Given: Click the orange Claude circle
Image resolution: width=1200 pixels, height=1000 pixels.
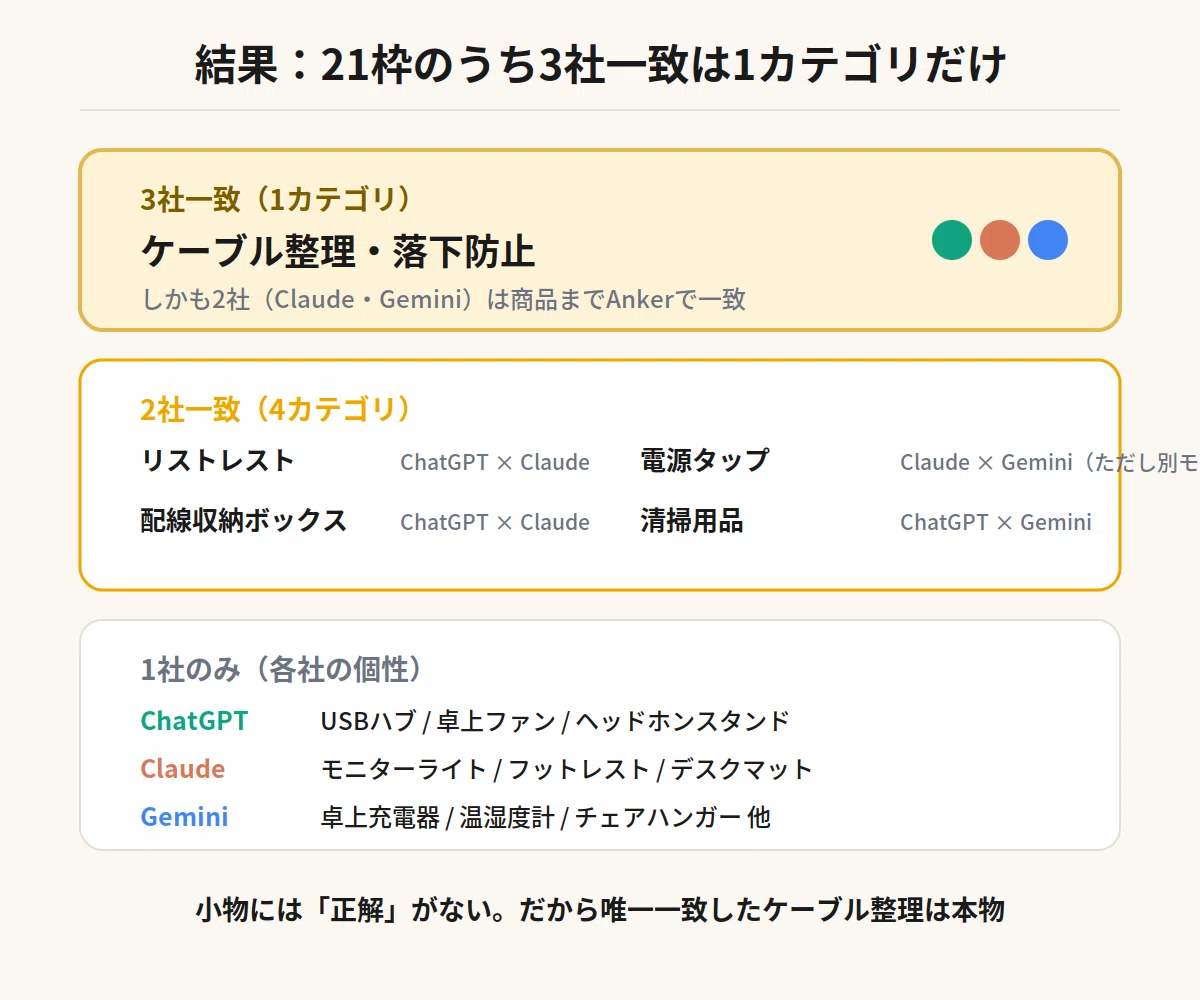Looking at the screenshot, I should (1000, 240).
